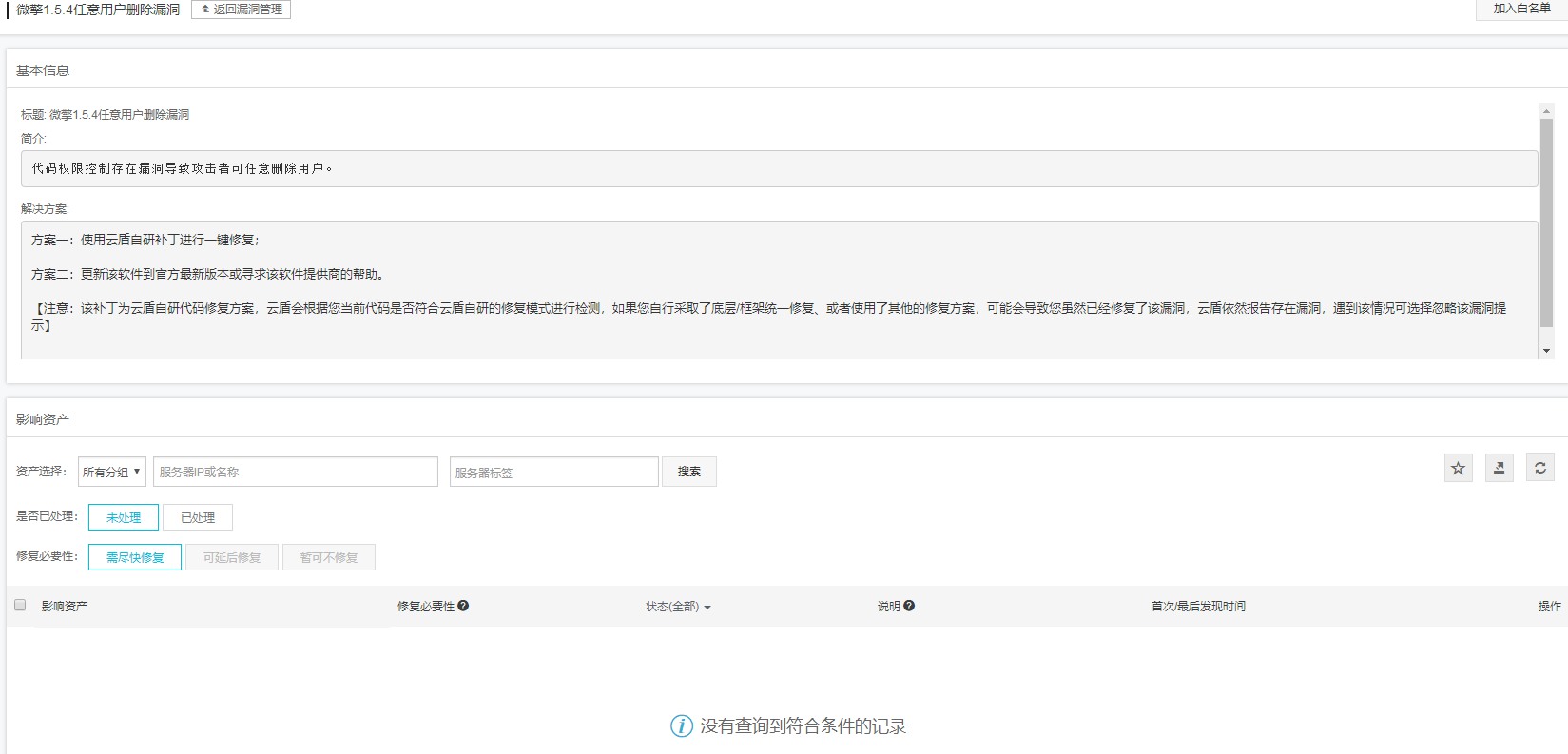Open the 状态(全部) column filter dropdown
The height and width of the screenshot is (754, 1568).
click(x=678, y=607)
